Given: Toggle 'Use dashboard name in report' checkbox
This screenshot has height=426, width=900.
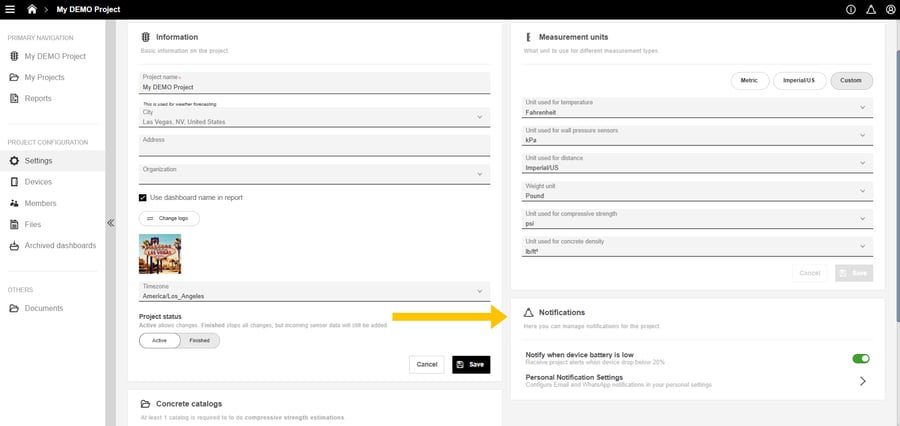Looking at the screenshot, I should tap(143, 198).
